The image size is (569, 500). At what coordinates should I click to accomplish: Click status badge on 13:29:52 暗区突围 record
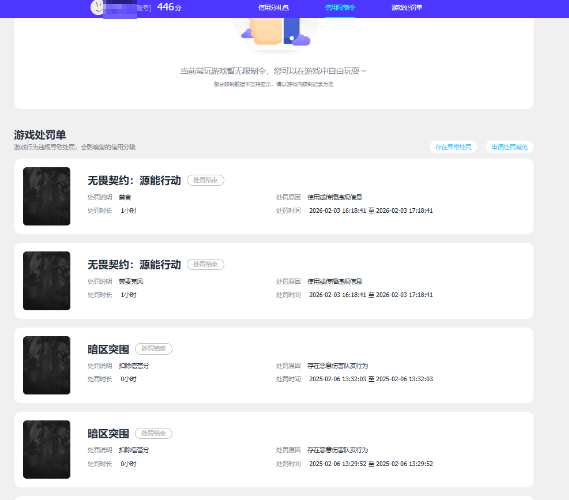click(x=153, y=433)
